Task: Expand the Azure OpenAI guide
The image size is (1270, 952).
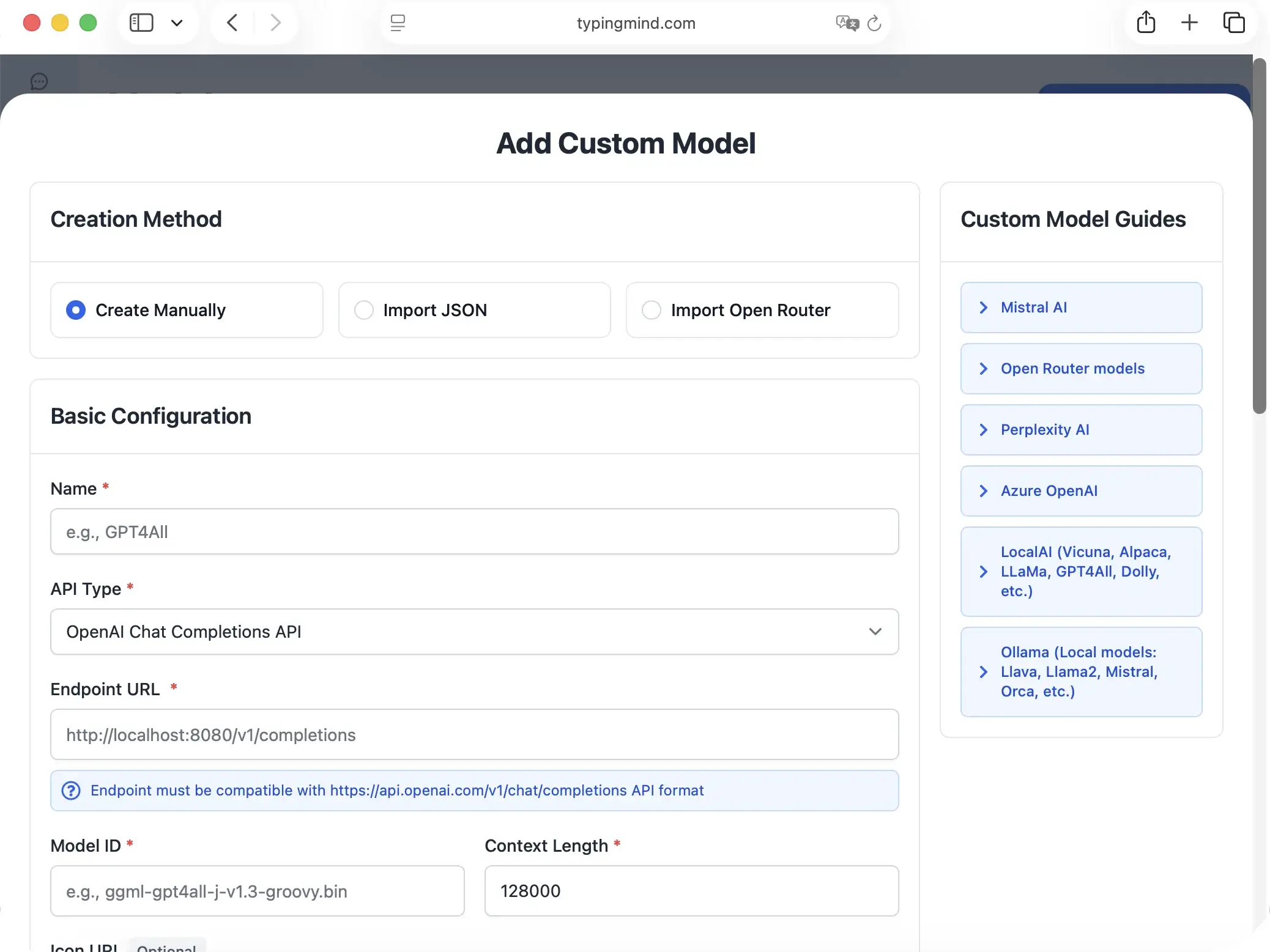Action: coord(1081,491)
